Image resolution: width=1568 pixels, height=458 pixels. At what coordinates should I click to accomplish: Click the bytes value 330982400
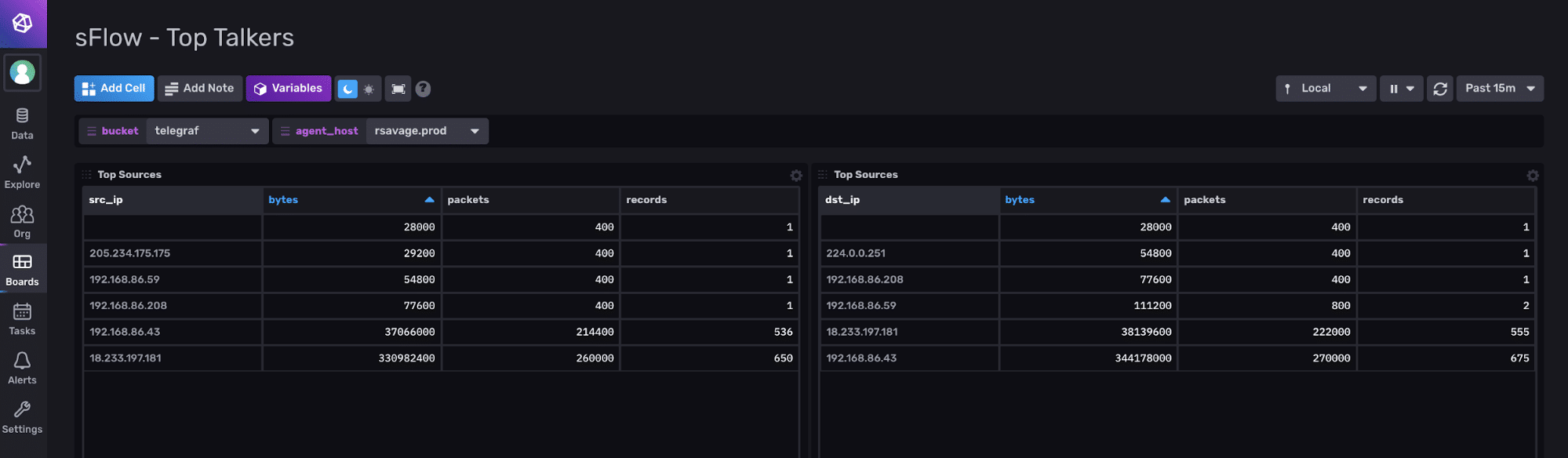point(406,358)
